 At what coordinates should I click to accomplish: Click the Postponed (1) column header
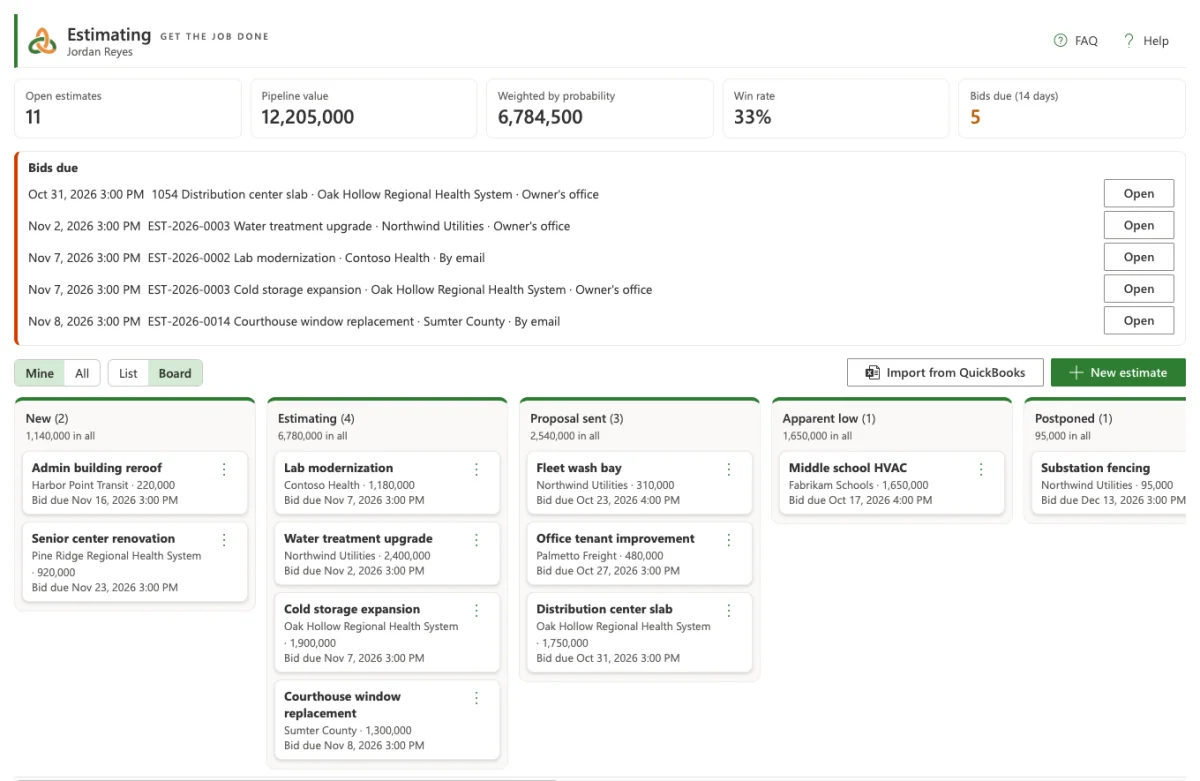[1073, 419]
